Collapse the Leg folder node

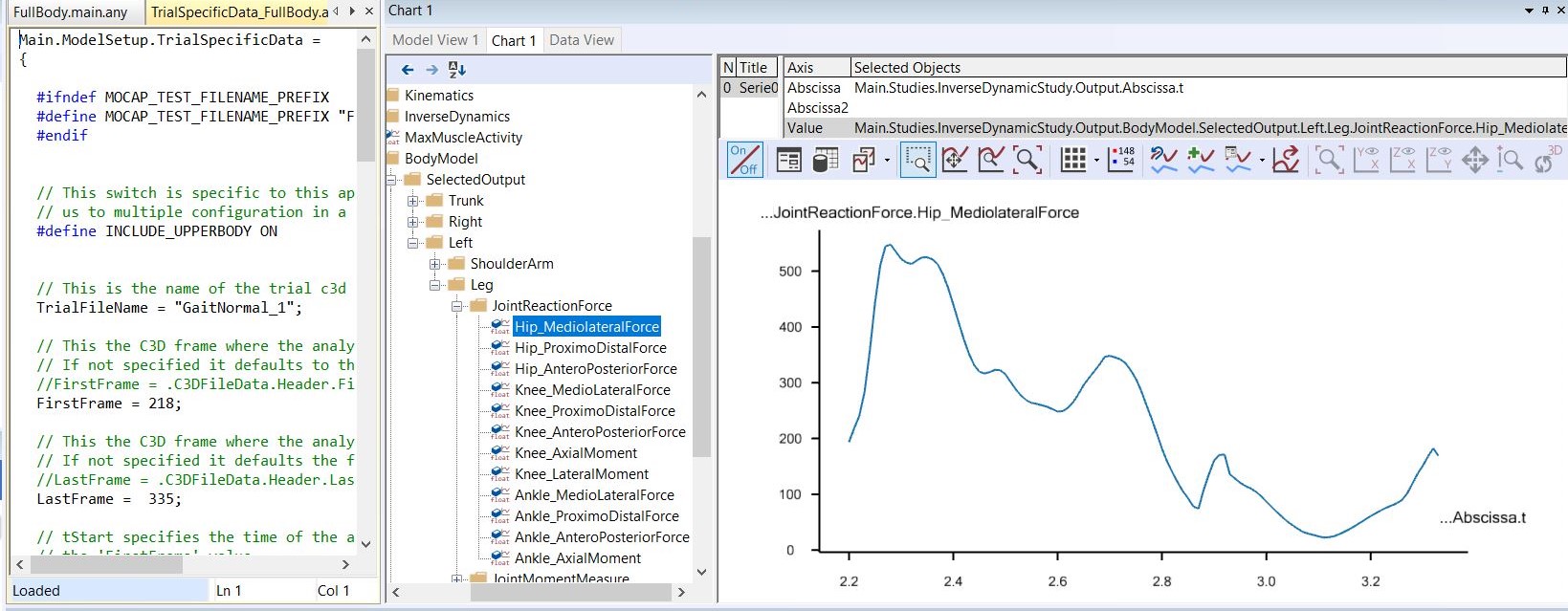tap(435, 285)
